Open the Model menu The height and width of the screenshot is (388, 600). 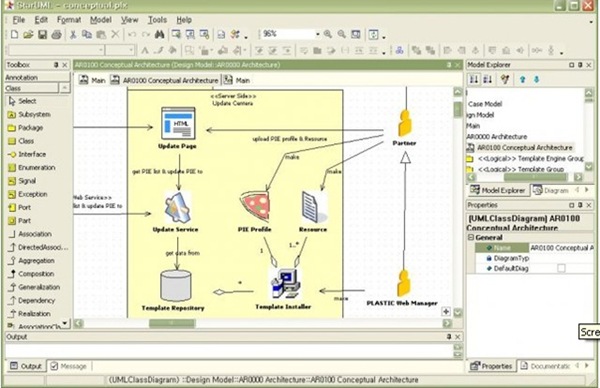coord(101,20)
